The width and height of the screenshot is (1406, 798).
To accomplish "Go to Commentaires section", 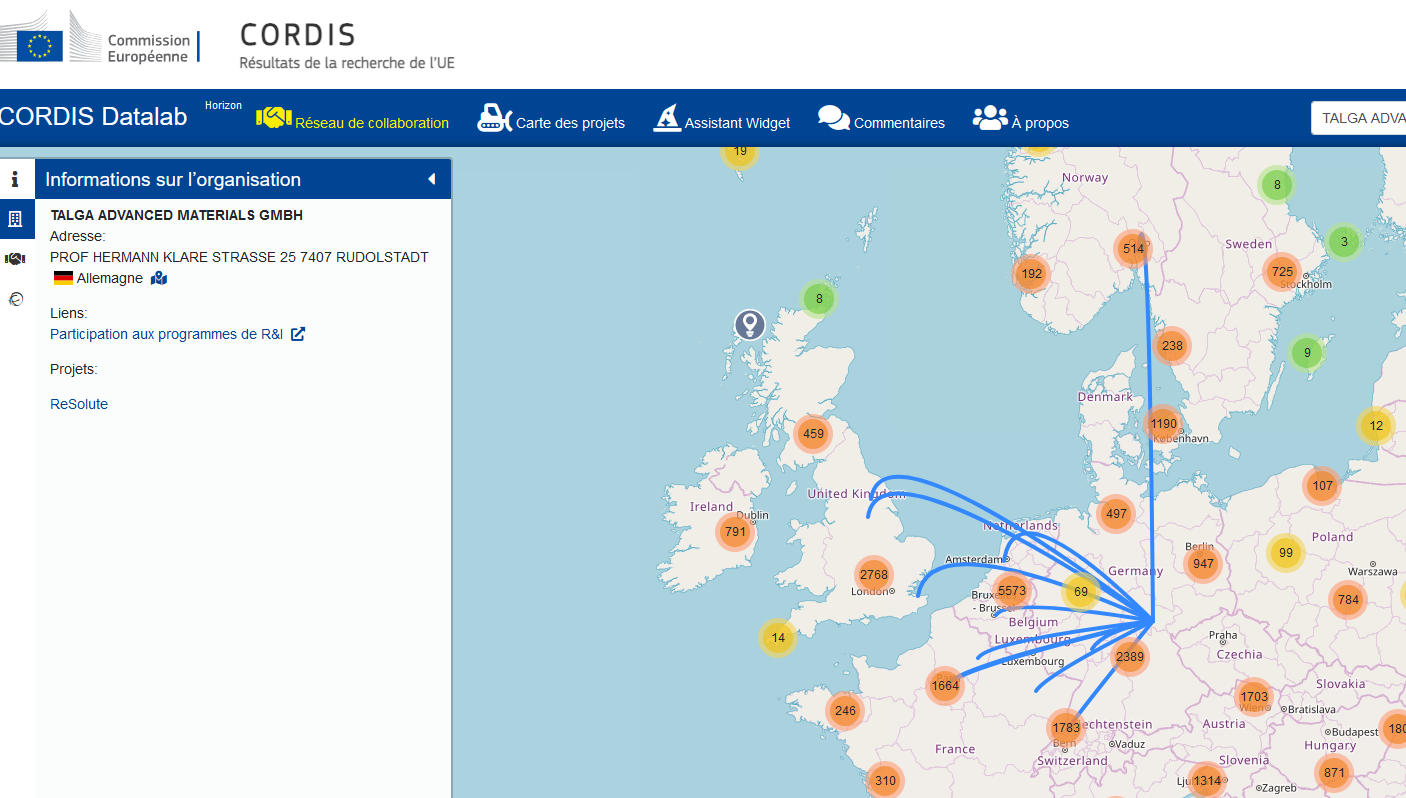I will click(x=881, y=122).
